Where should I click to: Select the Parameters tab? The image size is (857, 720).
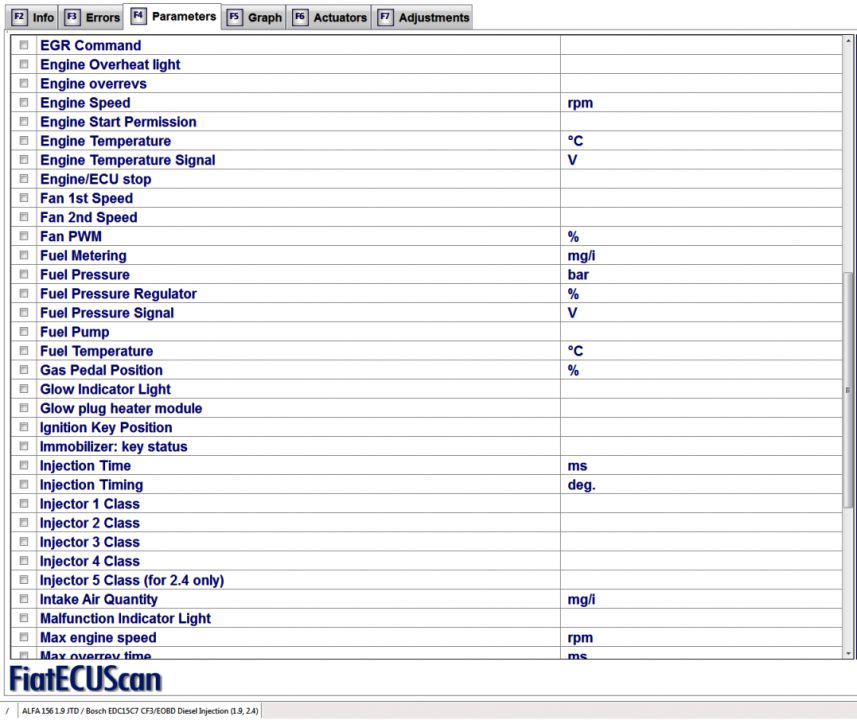[173, 16]
